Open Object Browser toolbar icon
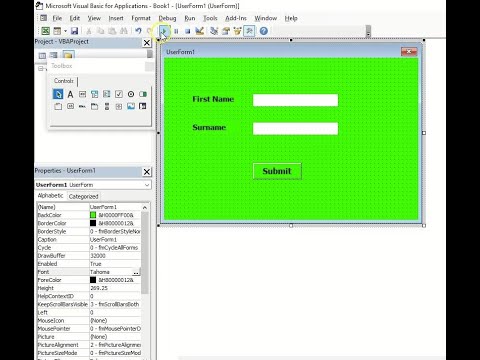Screen dimensions: 480x360 point(237,31)
